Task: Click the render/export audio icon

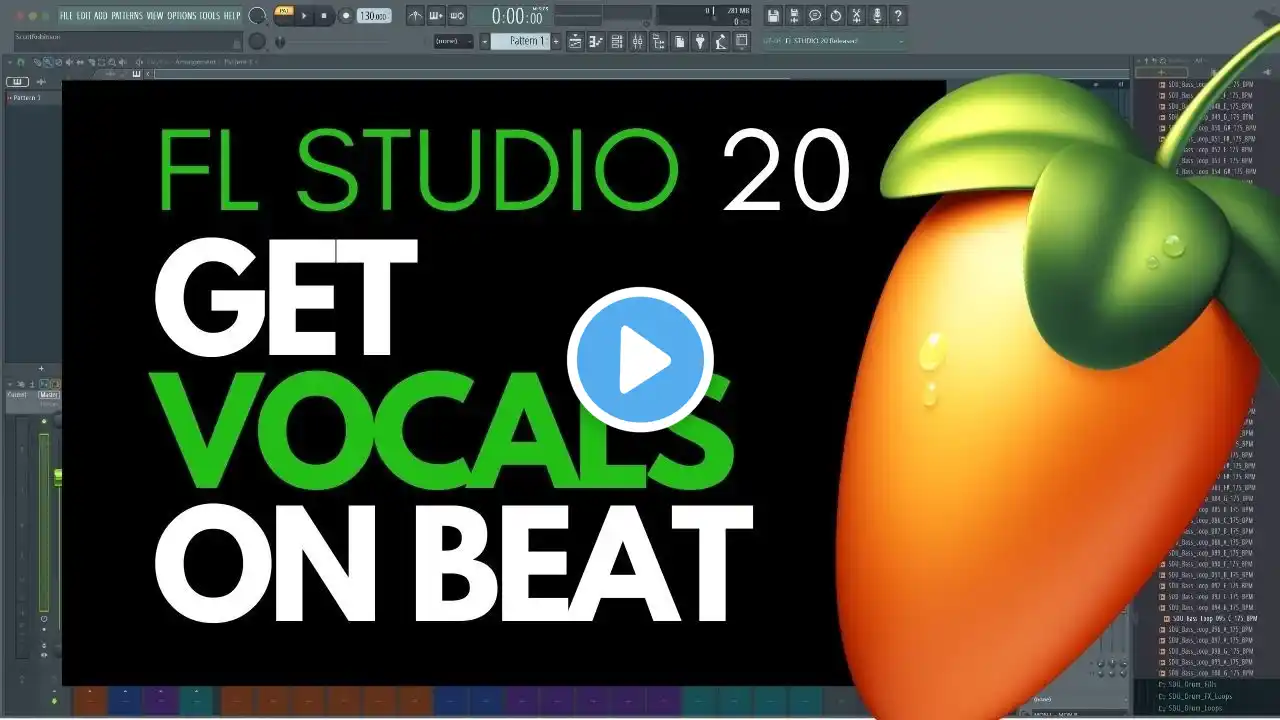Action: (794, 16)
